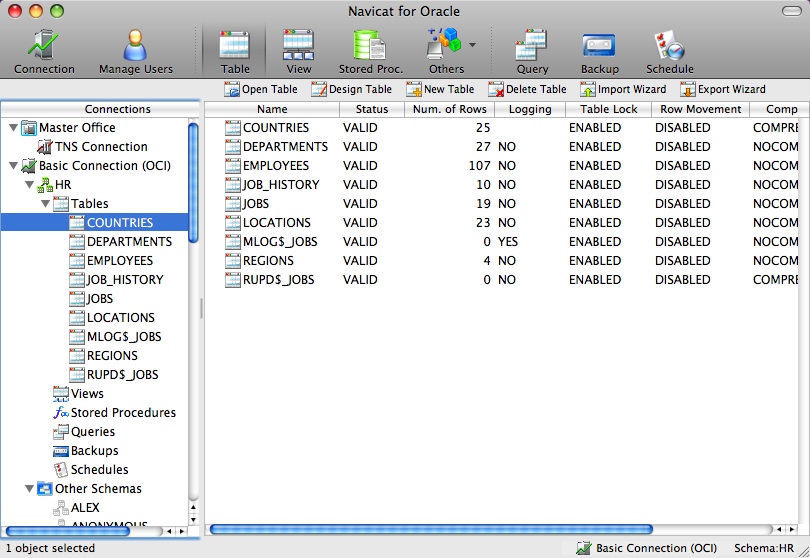This screenshot has height=558, width=810.
Task: Collapse the Tables tree node
Action: 45,204
